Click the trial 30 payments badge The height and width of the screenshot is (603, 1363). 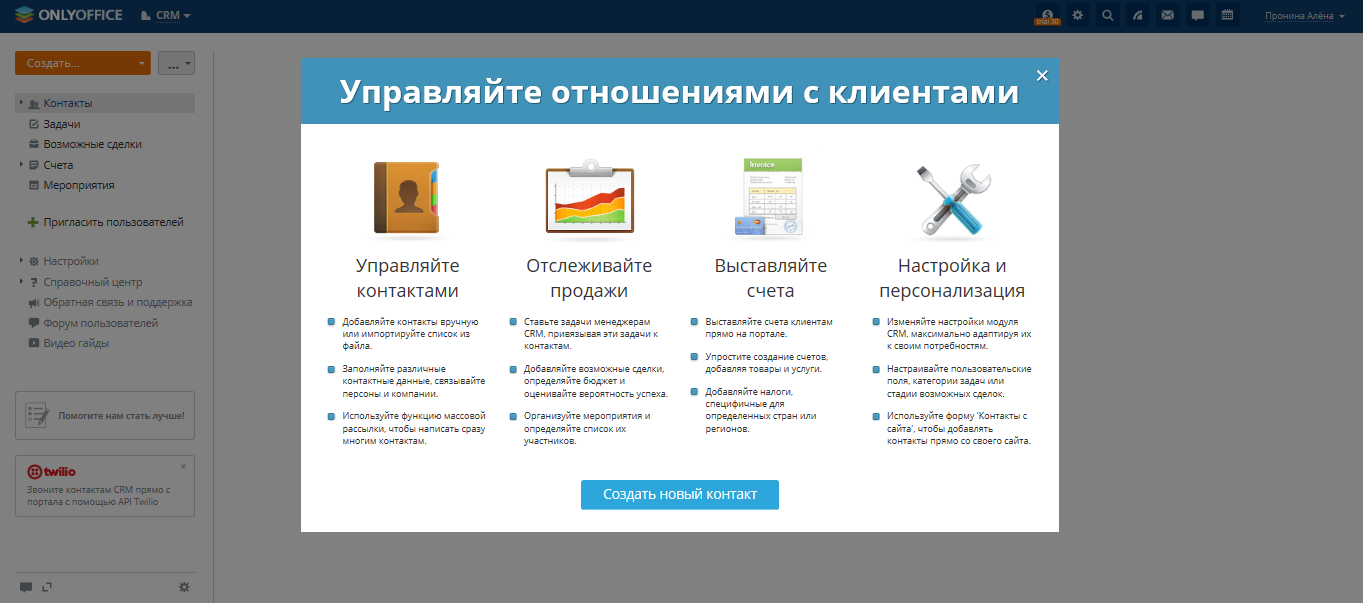click(1046, 15)
